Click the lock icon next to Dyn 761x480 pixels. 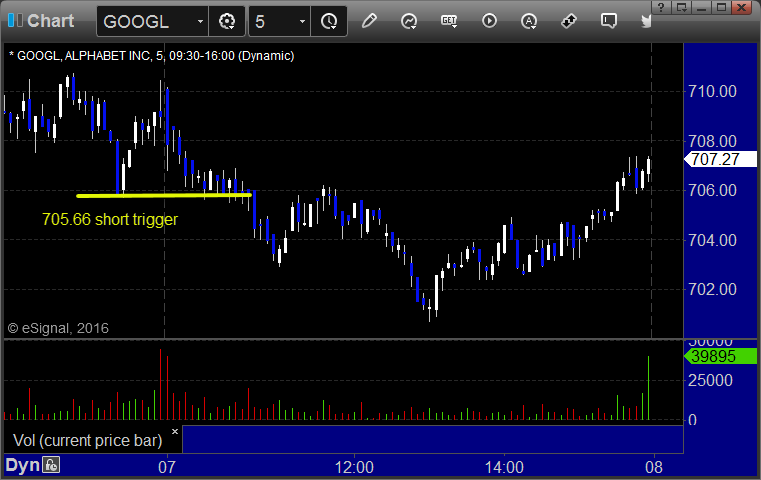(x=51, y=465)
